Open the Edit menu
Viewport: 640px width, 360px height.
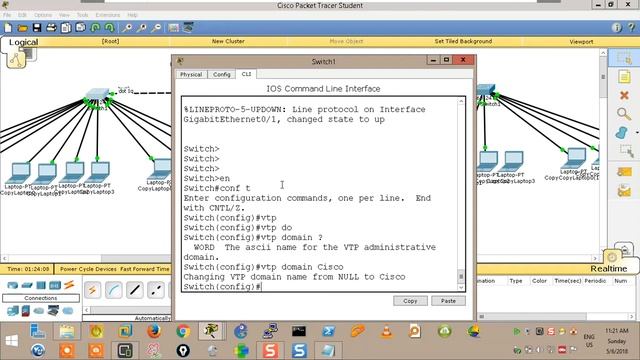click(22, 15)
